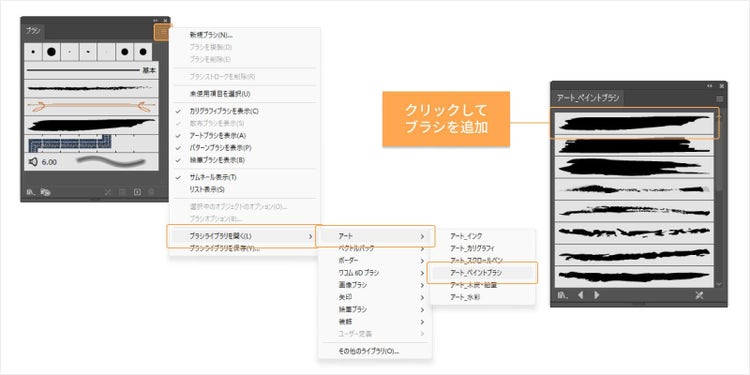The height and width of the screenshot is (375, 750).
Task: Click Options of Selected Object icon in Brushes panel
Action: [122, 192]
